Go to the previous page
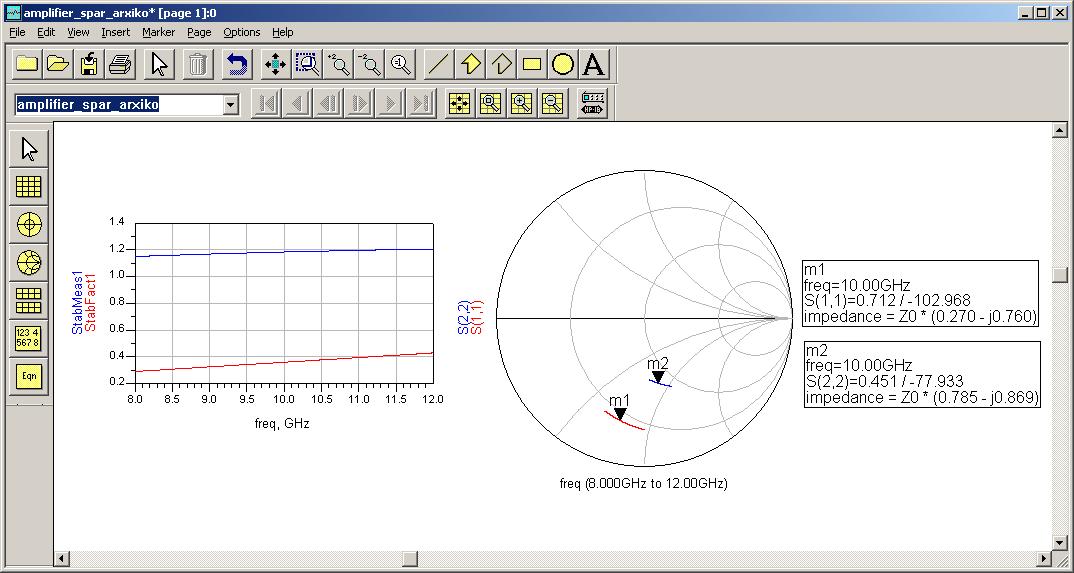 [x=298, y=104]
